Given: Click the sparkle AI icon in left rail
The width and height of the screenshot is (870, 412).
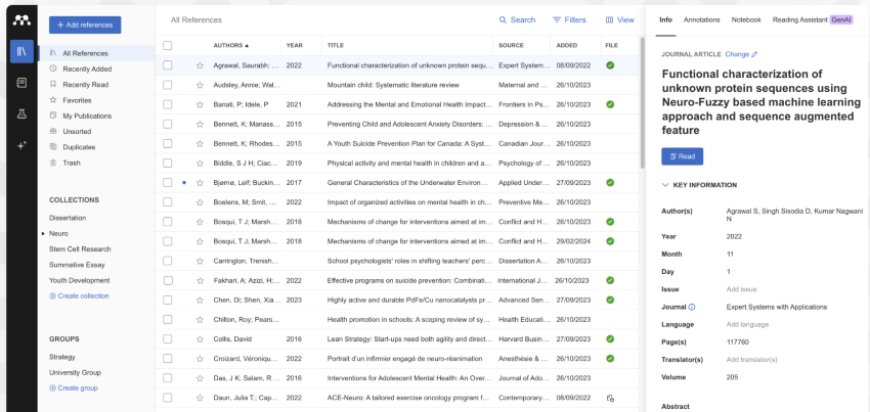Looking at the screenshot, I should (x=20, y=145).
